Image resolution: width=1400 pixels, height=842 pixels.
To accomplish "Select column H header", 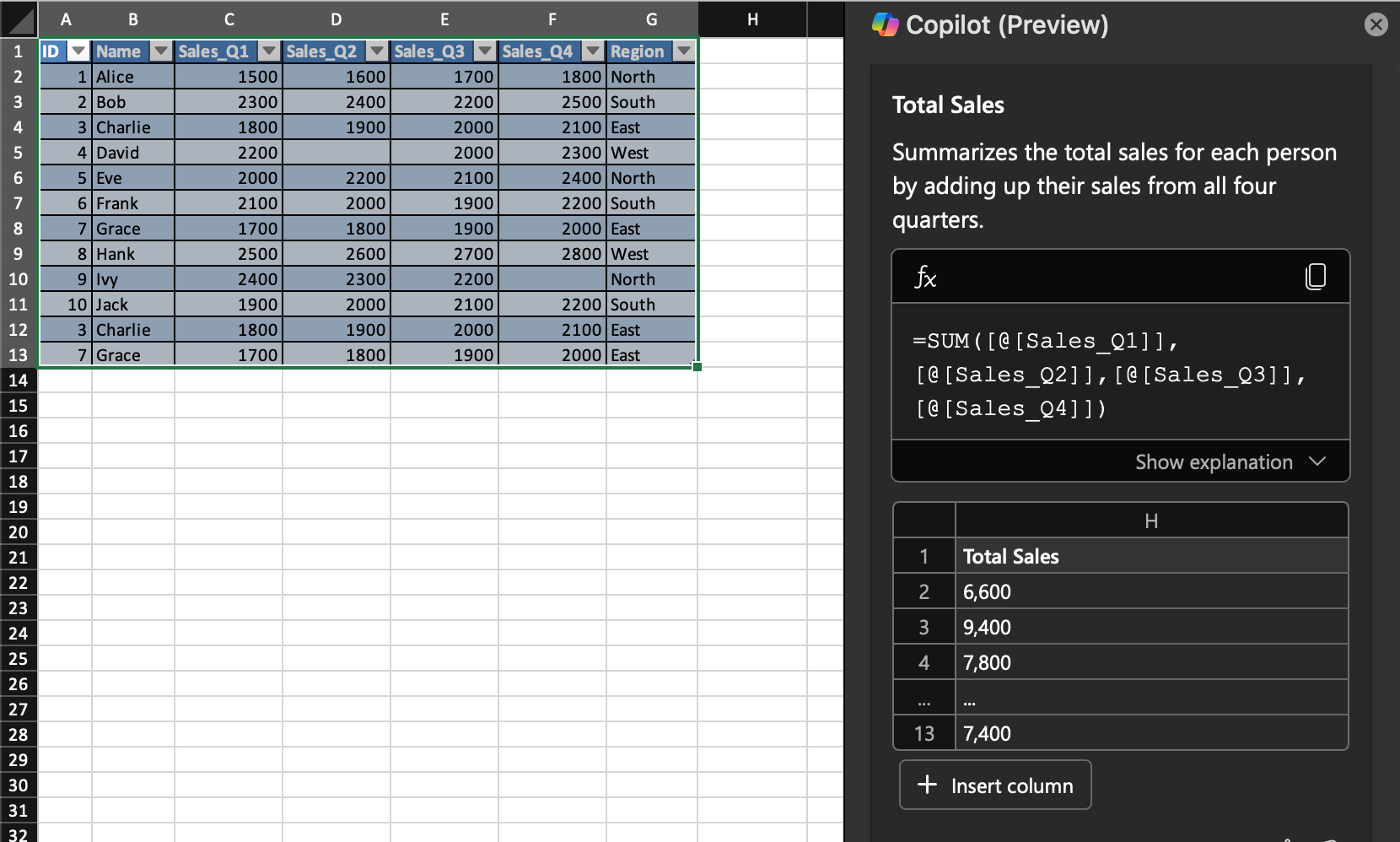I will tap(752, 19).
